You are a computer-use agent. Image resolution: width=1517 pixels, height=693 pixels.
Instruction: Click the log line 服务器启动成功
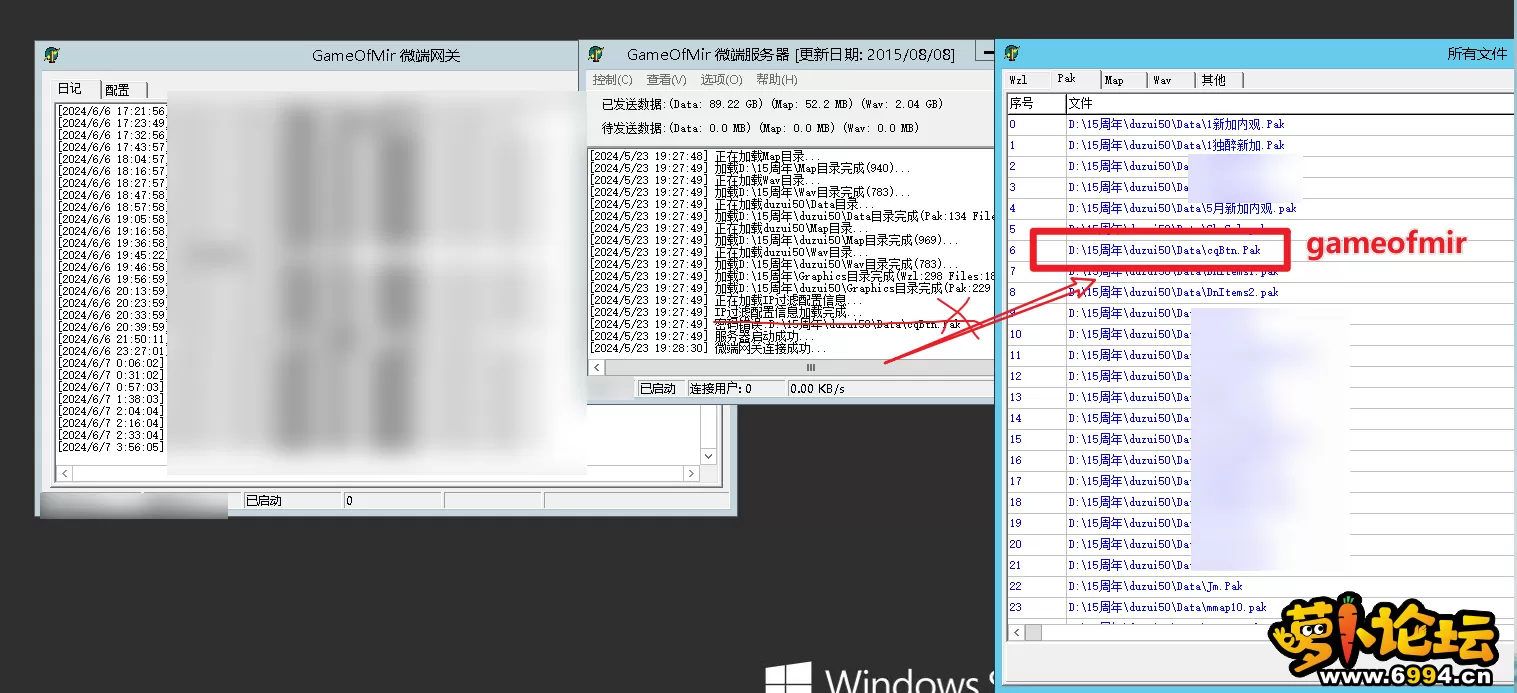[x=703, y=336]
